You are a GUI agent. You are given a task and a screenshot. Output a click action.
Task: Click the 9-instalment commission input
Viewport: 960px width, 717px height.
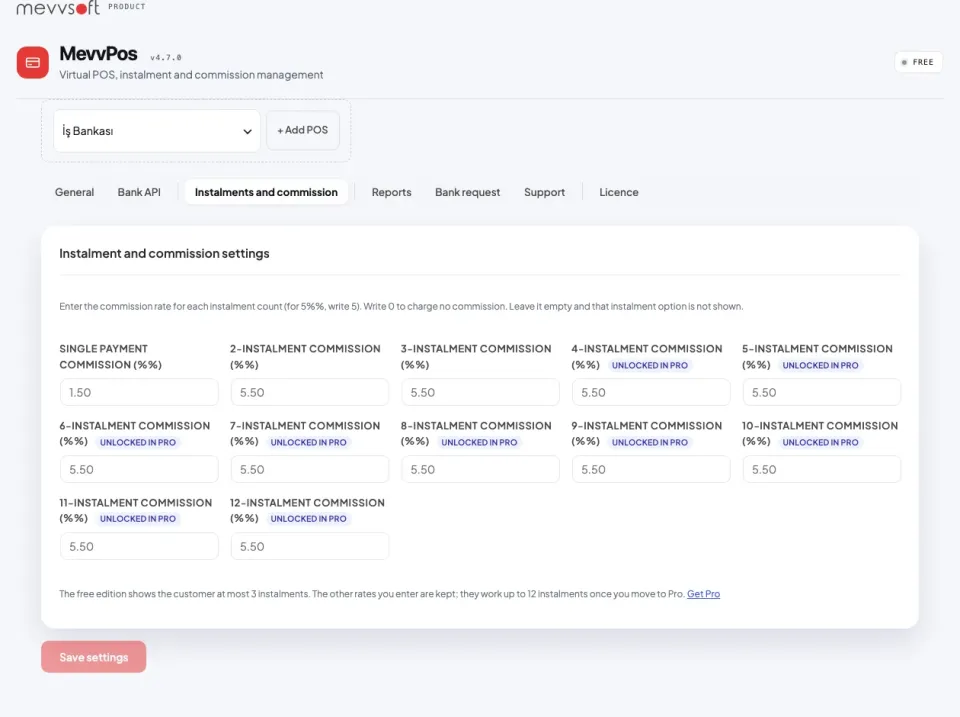coord(651,469)
